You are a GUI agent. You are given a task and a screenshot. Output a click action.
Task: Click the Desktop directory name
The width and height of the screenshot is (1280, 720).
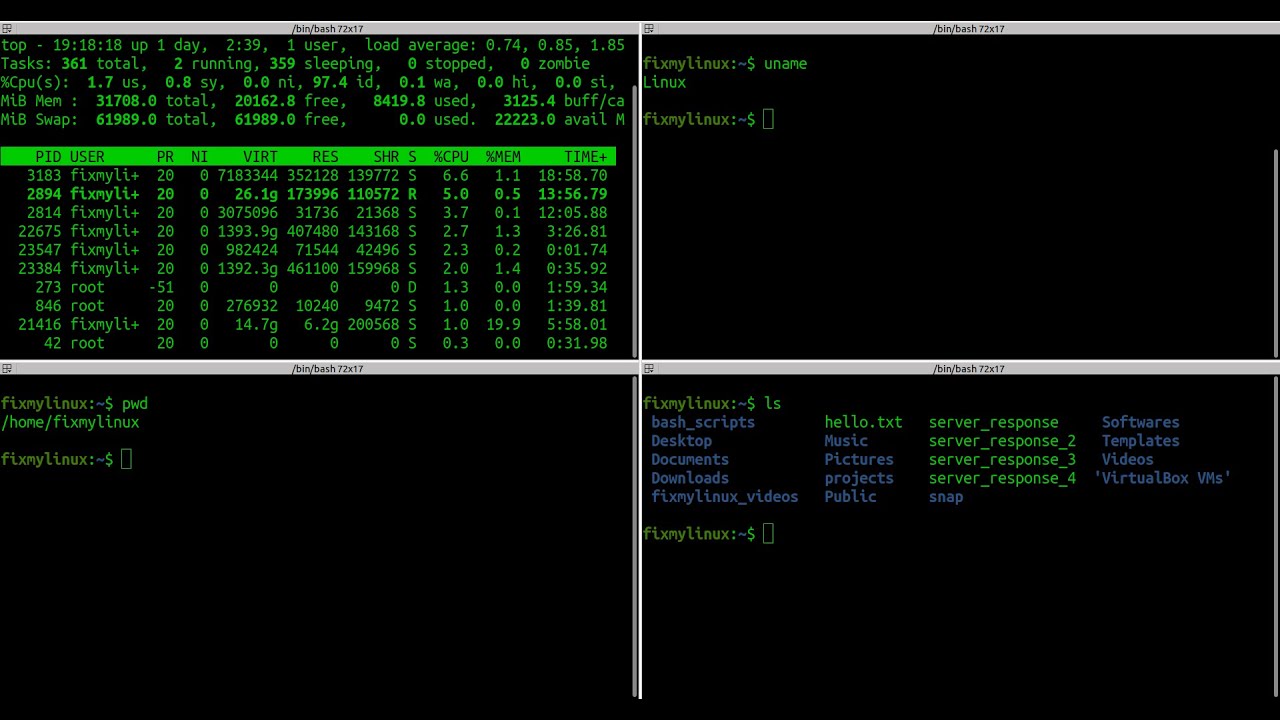[x=681, y=441]
